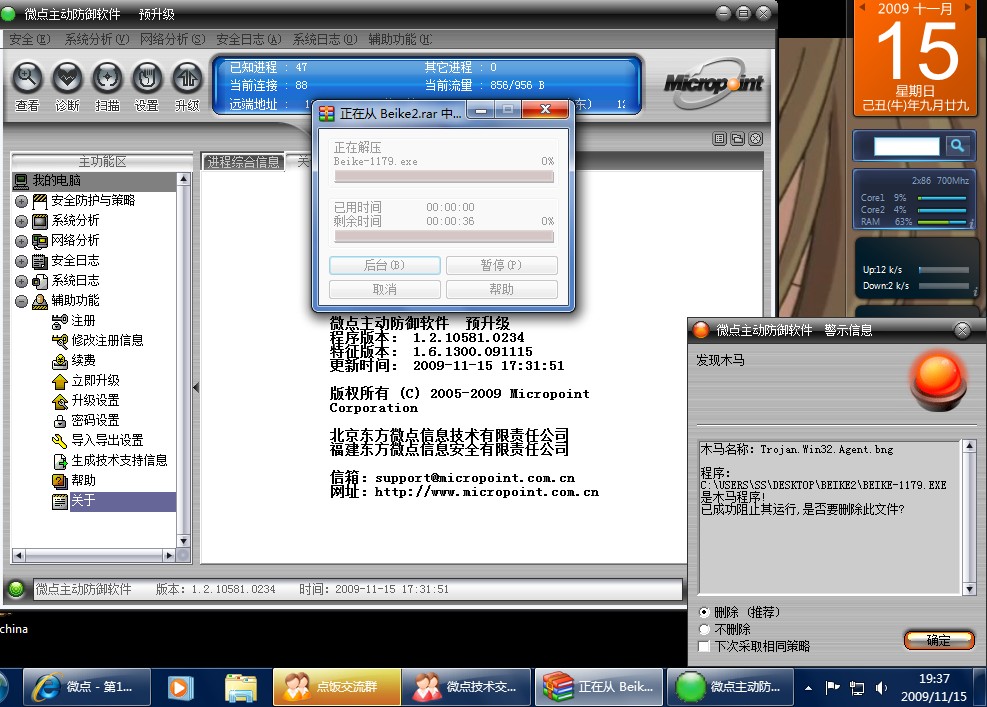This screenshot has width=987, height=707.
Task: Click the 关于 tree item label
Action: click(83, 501)
